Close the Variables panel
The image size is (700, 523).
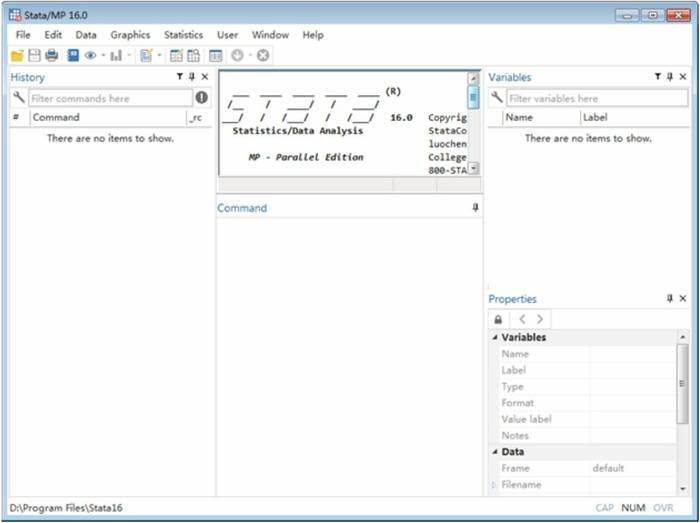pyautogui.click(x=683, y=77)
